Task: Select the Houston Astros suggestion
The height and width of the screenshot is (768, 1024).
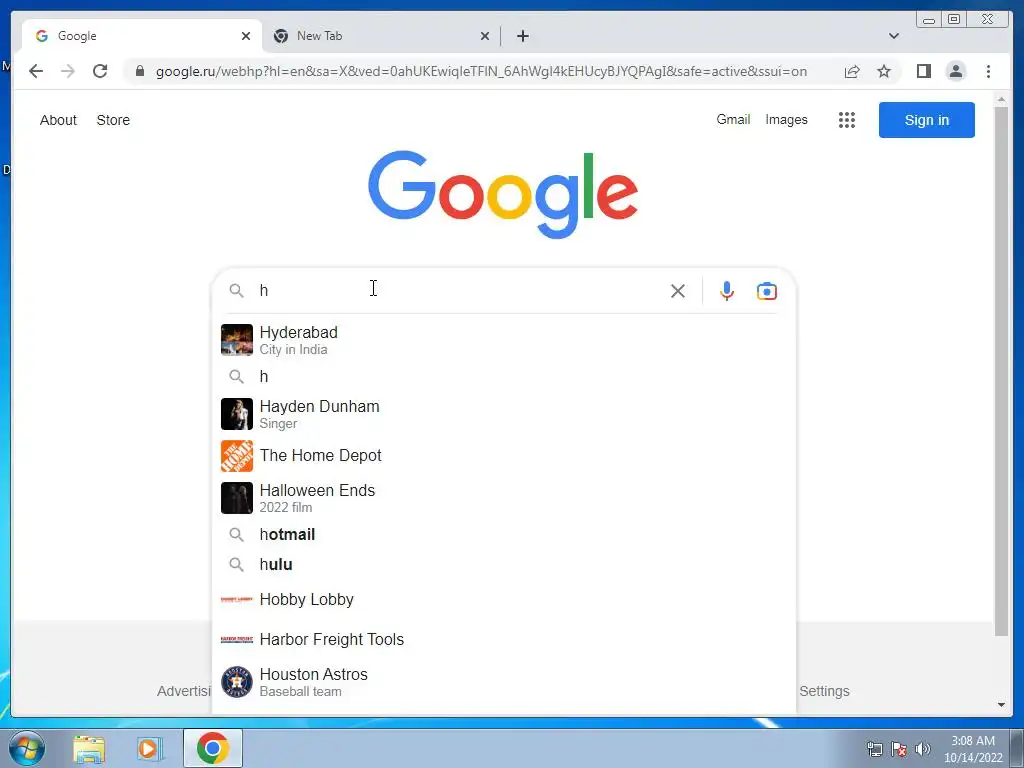Action: click(x=504, y=682)
